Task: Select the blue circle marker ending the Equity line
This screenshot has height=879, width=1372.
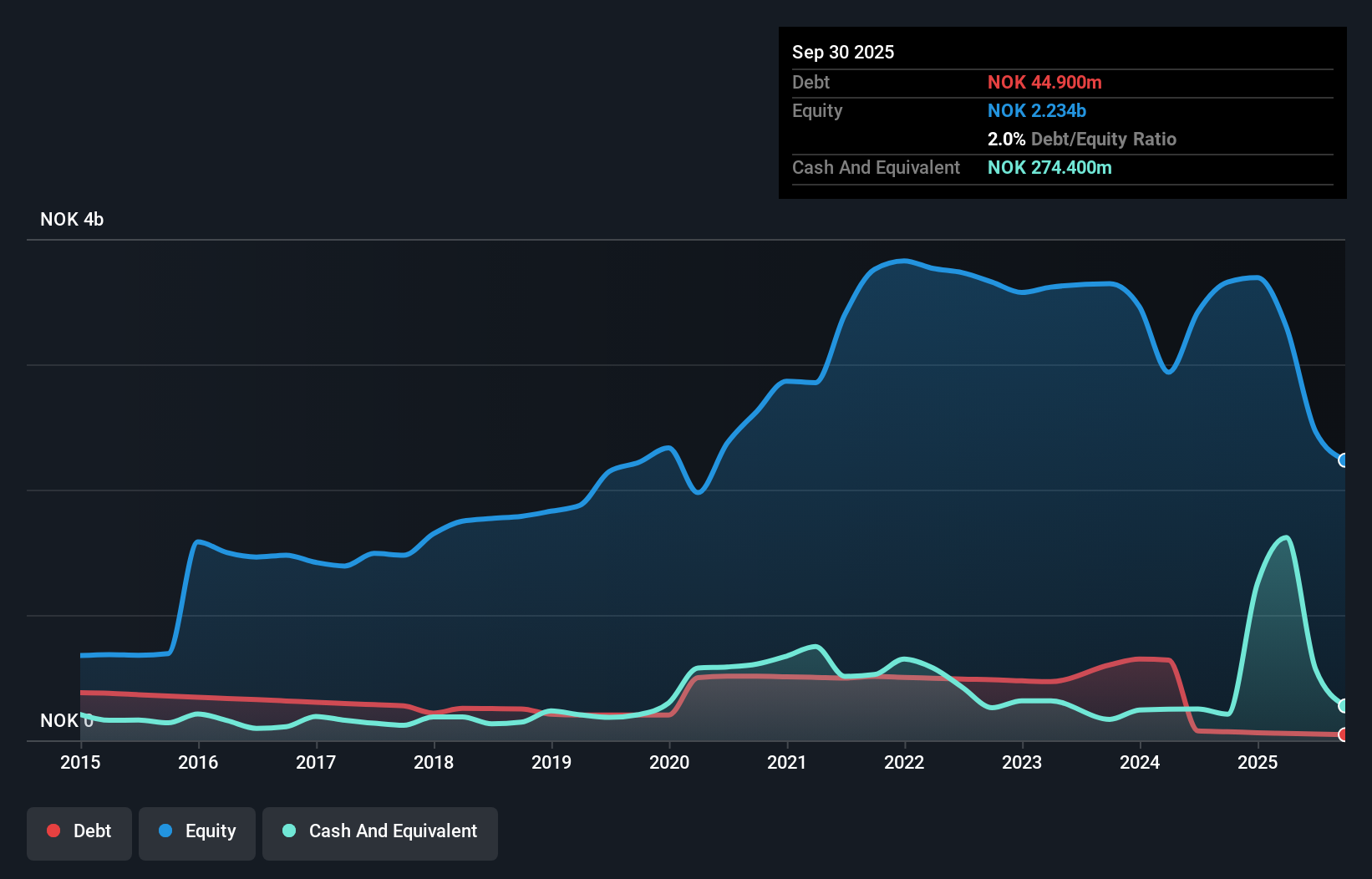Action: pyautogui.click(x=1343, y=460)
